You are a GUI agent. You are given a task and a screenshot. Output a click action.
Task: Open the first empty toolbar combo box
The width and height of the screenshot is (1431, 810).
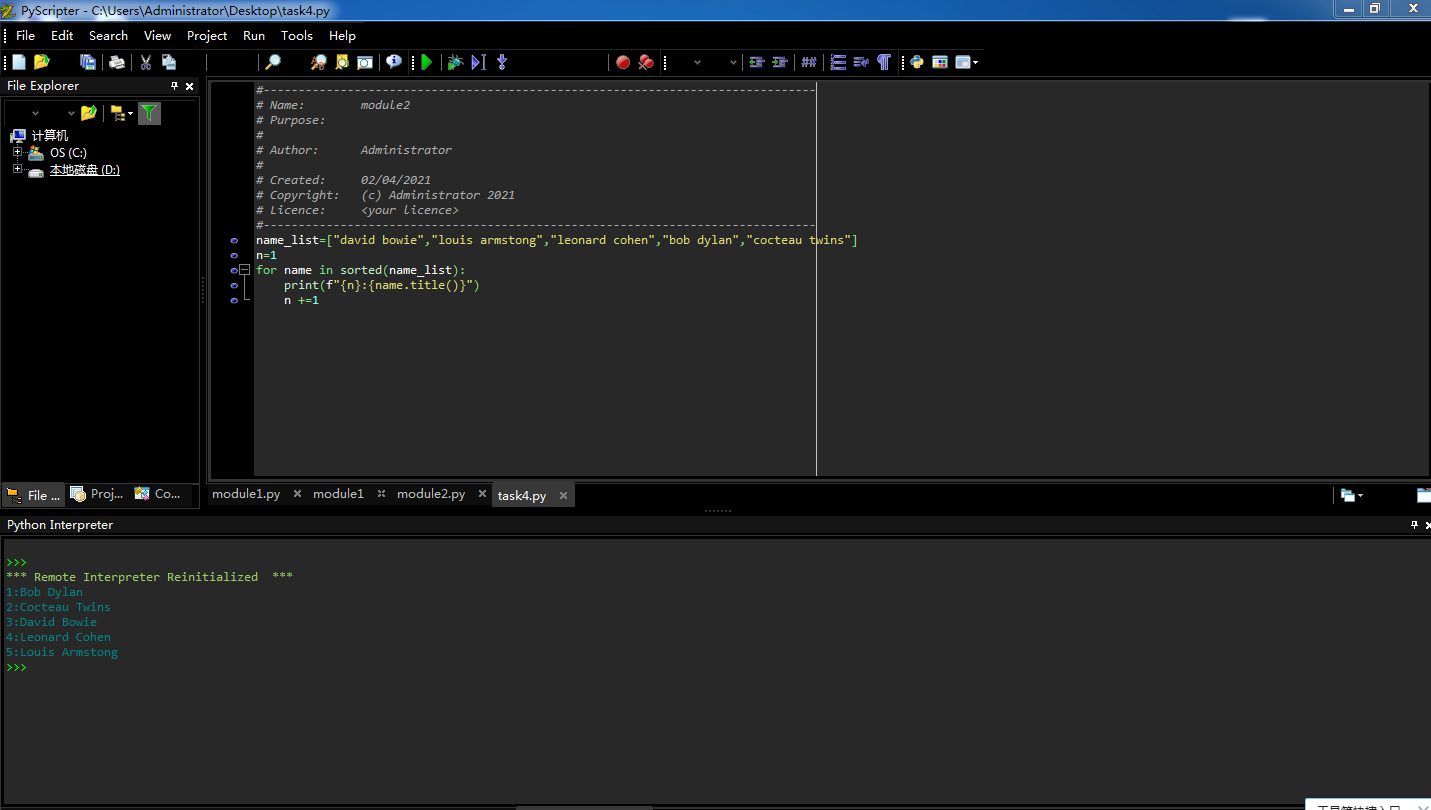pyautogui.click(x=697, y=62)
